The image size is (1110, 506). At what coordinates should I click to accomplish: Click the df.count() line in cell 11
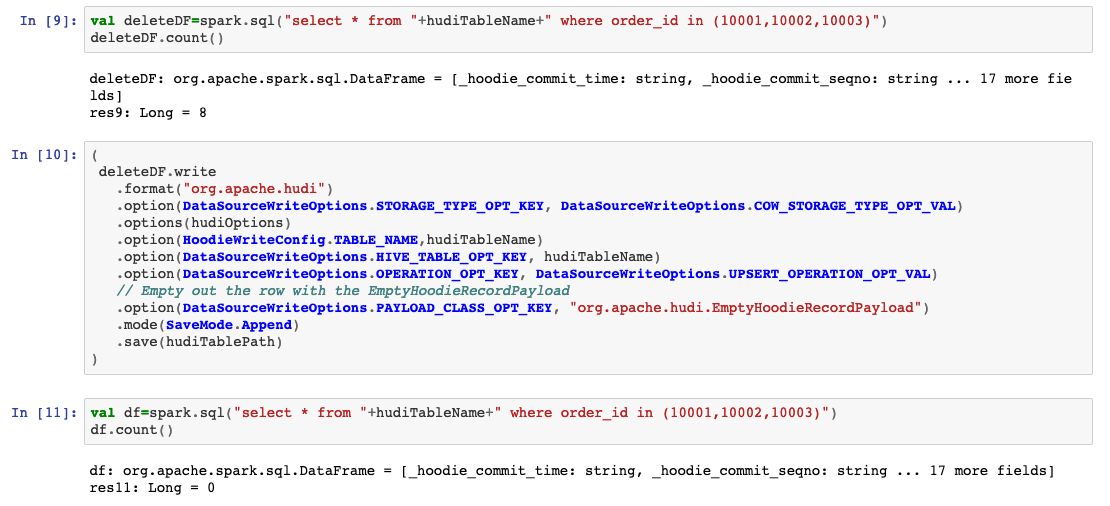point(131,430)
